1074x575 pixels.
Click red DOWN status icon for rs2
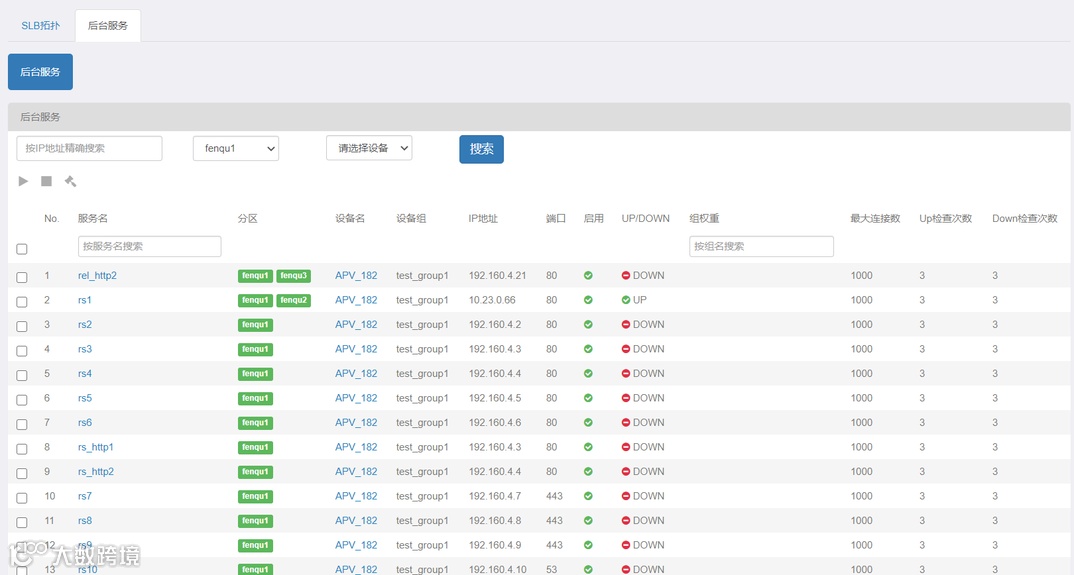tap(625, 325)
